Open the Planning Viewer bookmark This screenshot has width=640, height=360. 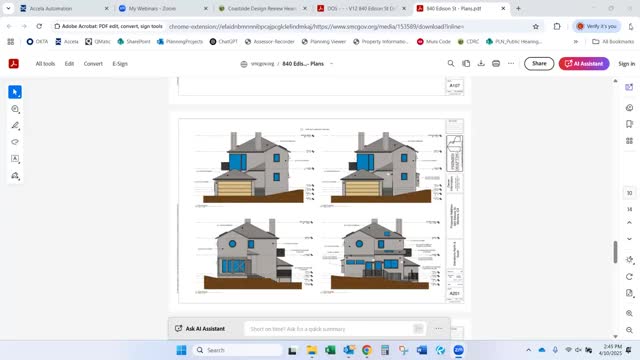pyautogui.click(x=324, y=42)
